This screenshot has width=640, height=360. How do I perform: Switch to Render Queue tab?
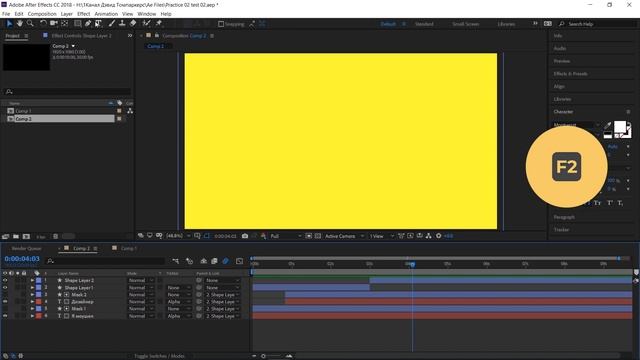[x=27, y=248]
